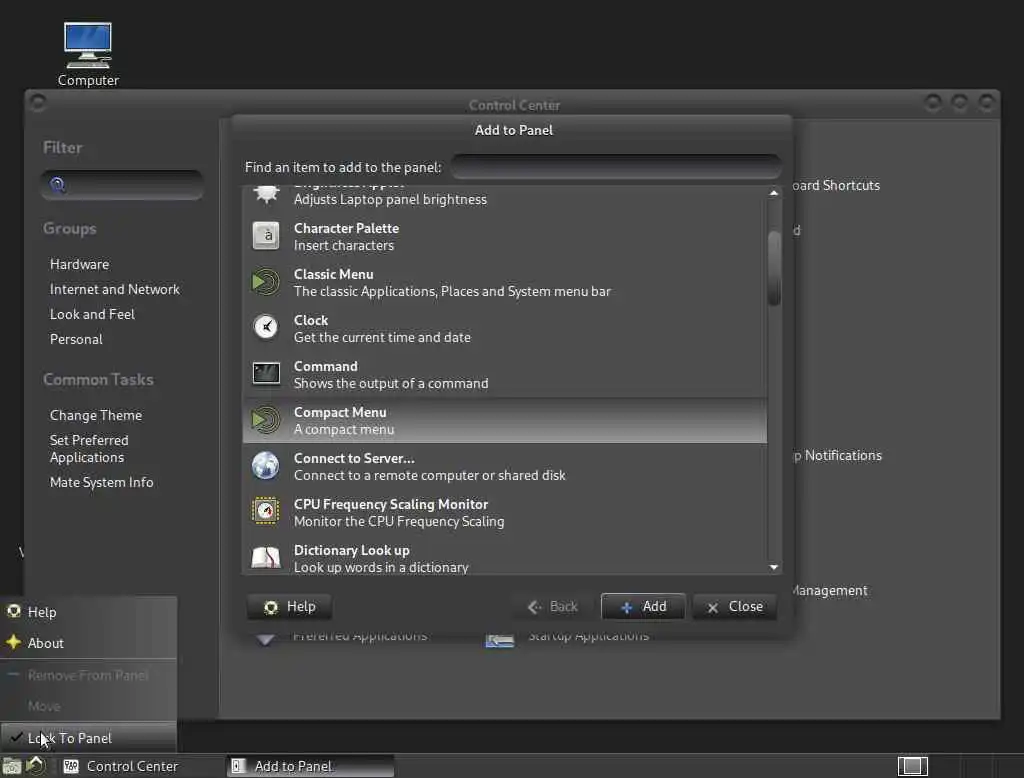Switch to Add to Panel taskbar item
The height and width of the screenshot is (778, 1024).
point(310,766)
